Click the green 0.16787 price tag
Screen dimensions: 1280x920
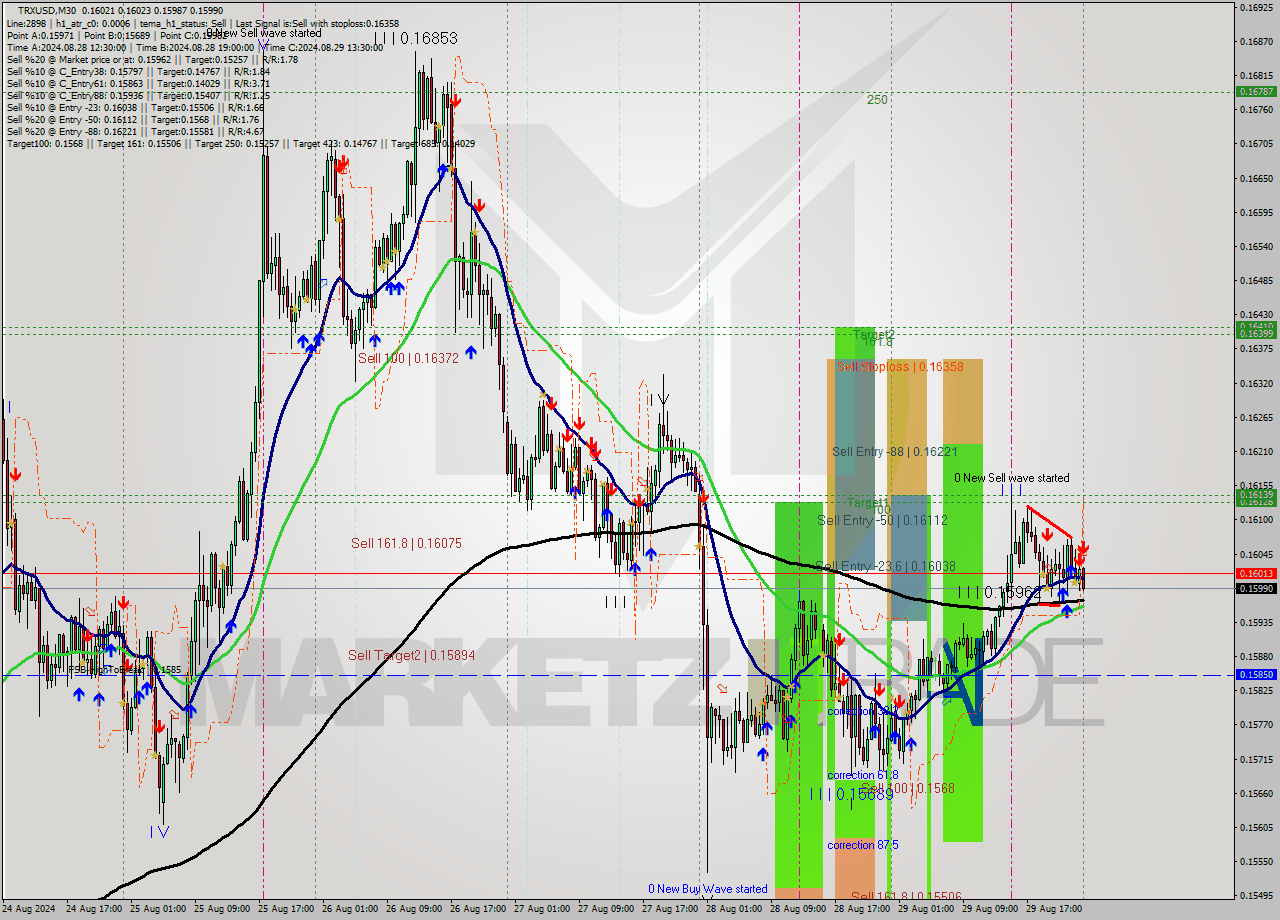(x=1257, y=91)
